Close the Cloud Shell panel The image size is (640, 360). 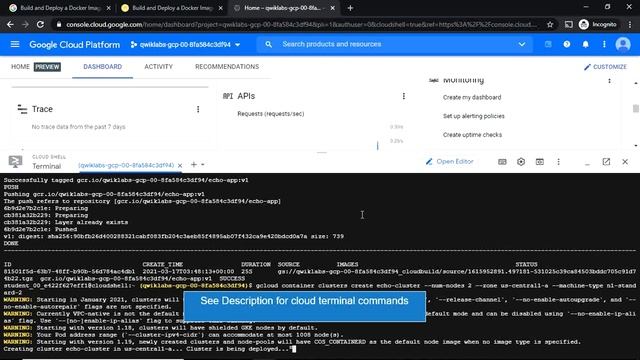[x=625, y=162]
